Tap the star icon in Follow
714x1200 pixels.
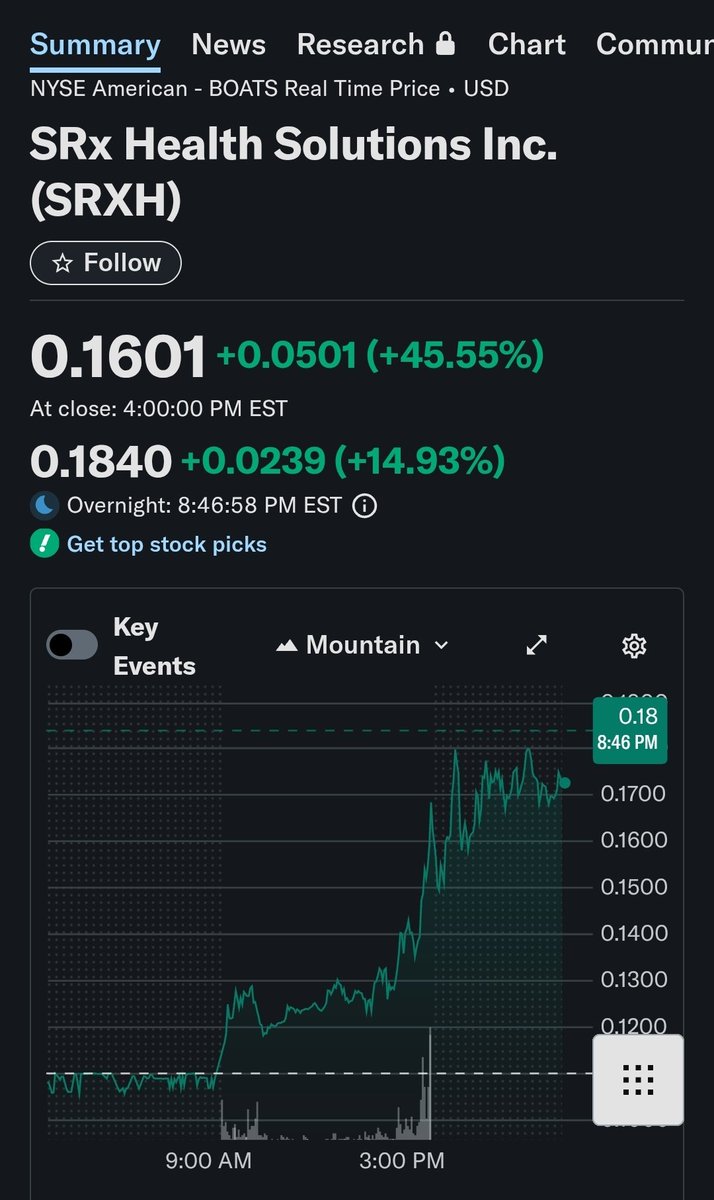tap(62, 263)
